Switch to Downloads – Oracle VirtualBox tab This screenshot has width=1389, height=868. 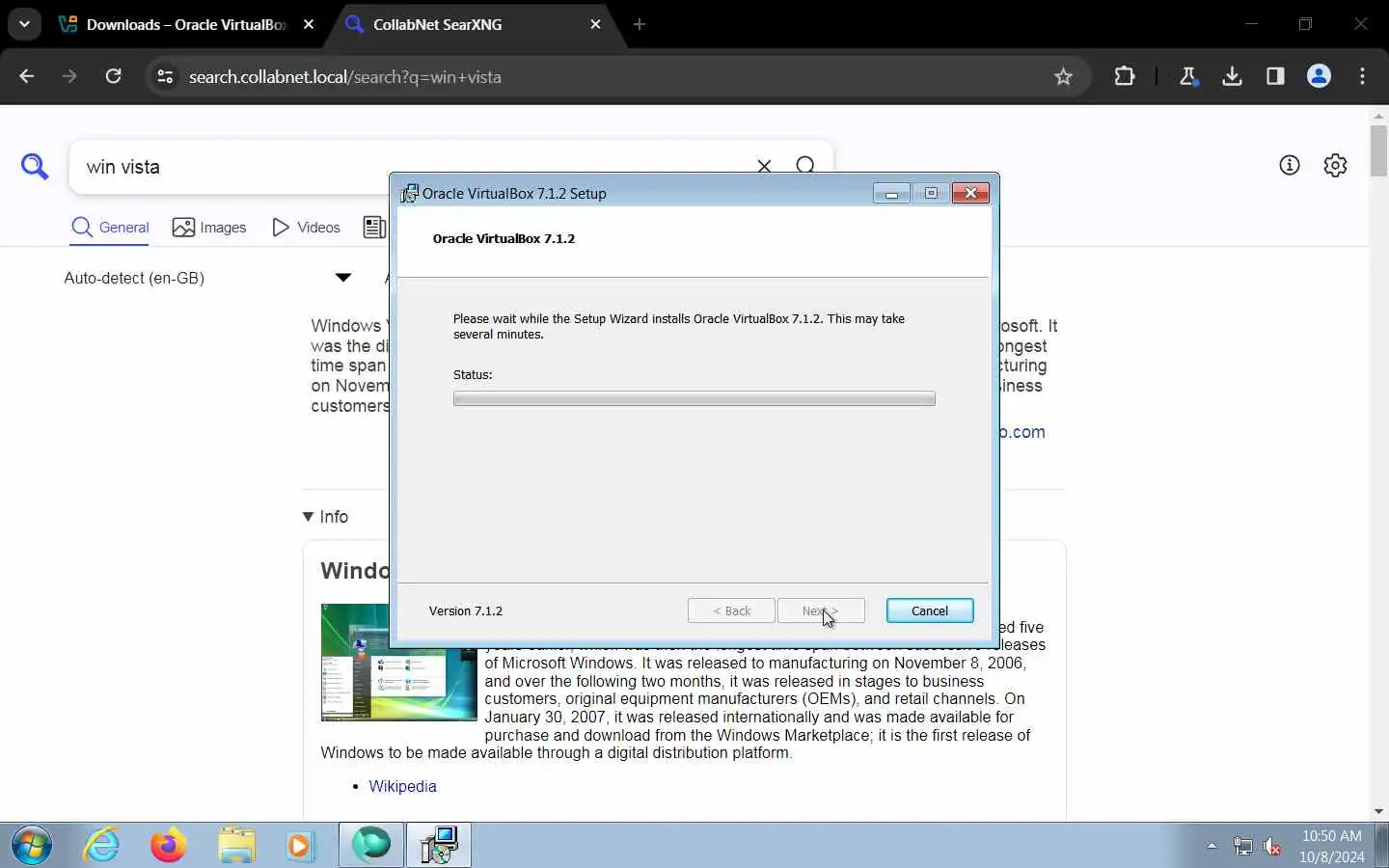coord(186,25)
